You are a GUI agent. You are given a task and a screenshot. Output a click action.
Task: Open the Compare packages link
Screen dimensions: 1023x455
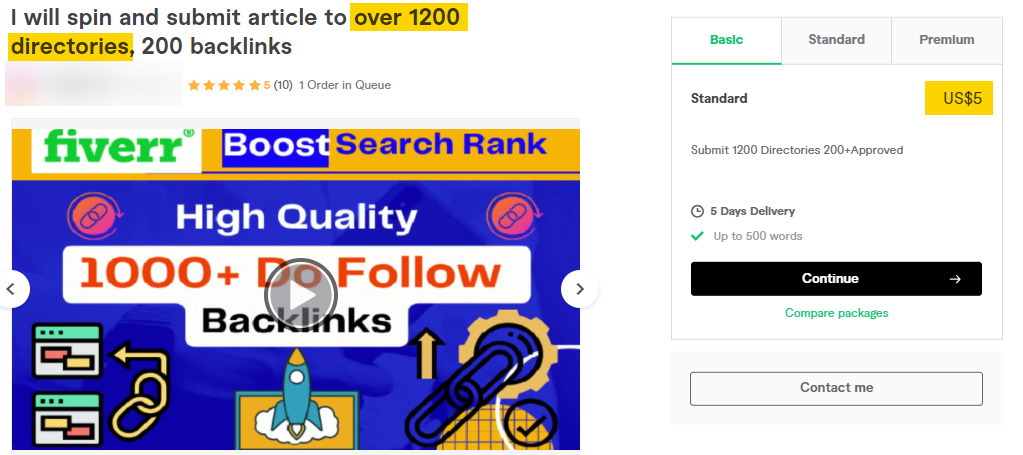[x=836, y=313]
